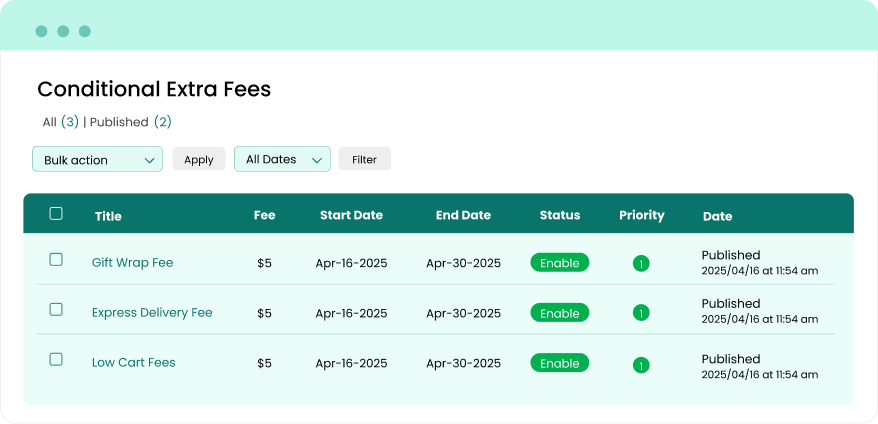Viewport: 878px width, 424px height.
Task: Click the Filter button
Action: coord(364,159)
